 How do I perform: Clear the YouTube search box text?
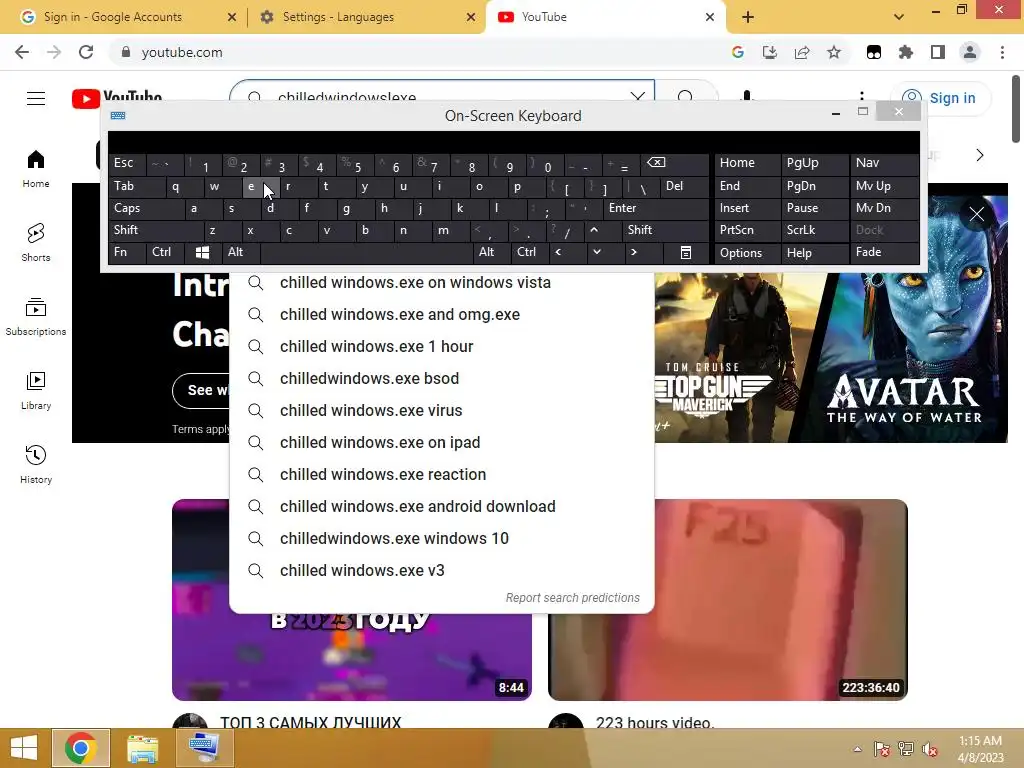coord(637,97)
